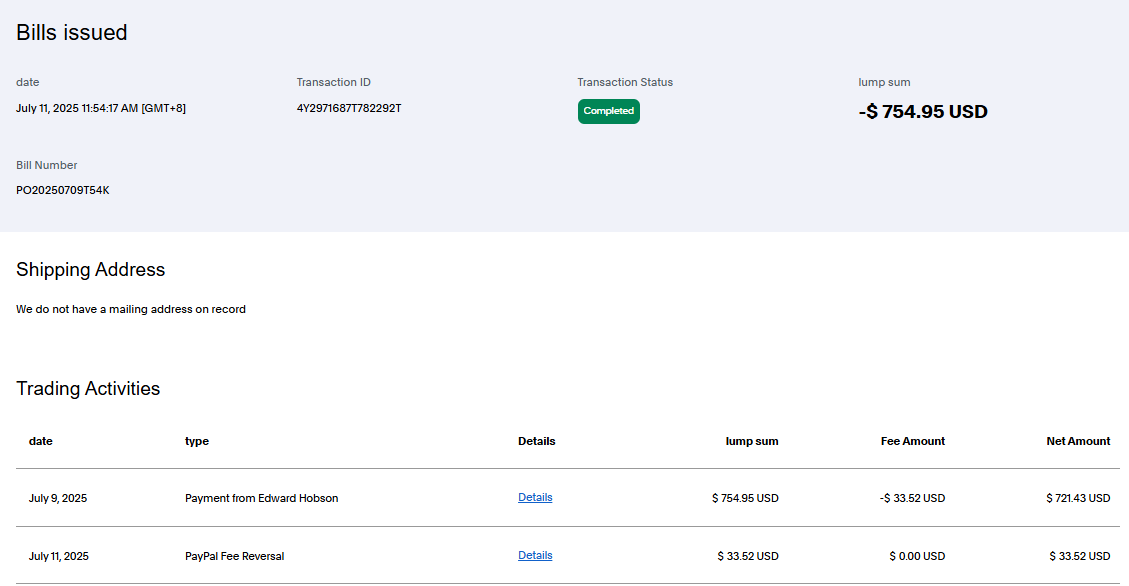
Task: Click the transaction timestamp with GMT+8
Action: point(101,108)
